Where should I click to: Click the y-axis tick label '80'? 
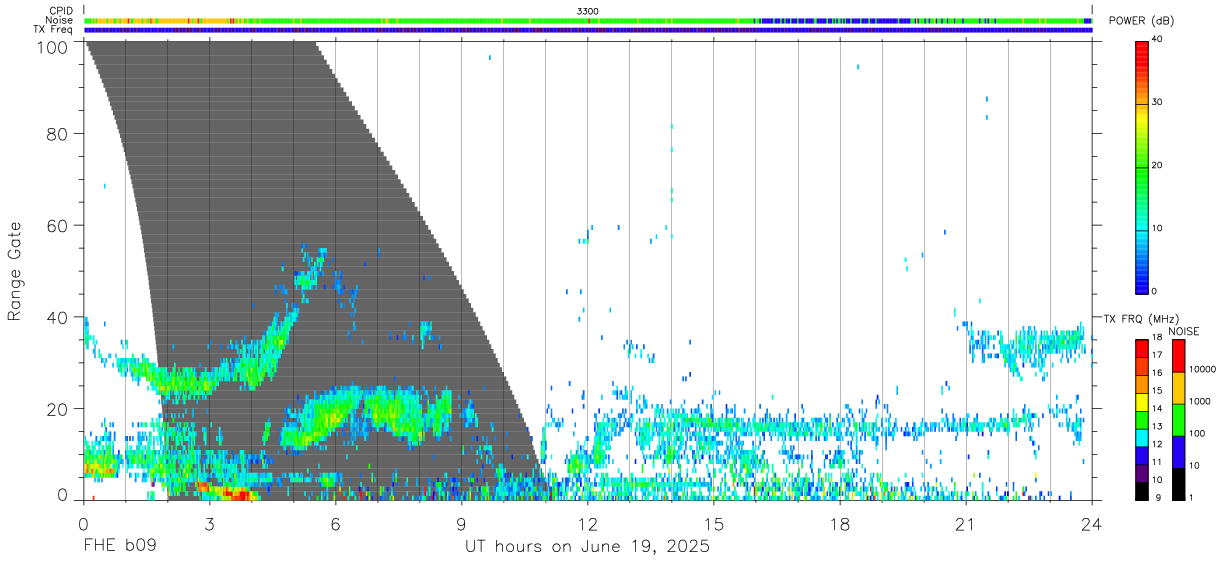coord(58,133)
